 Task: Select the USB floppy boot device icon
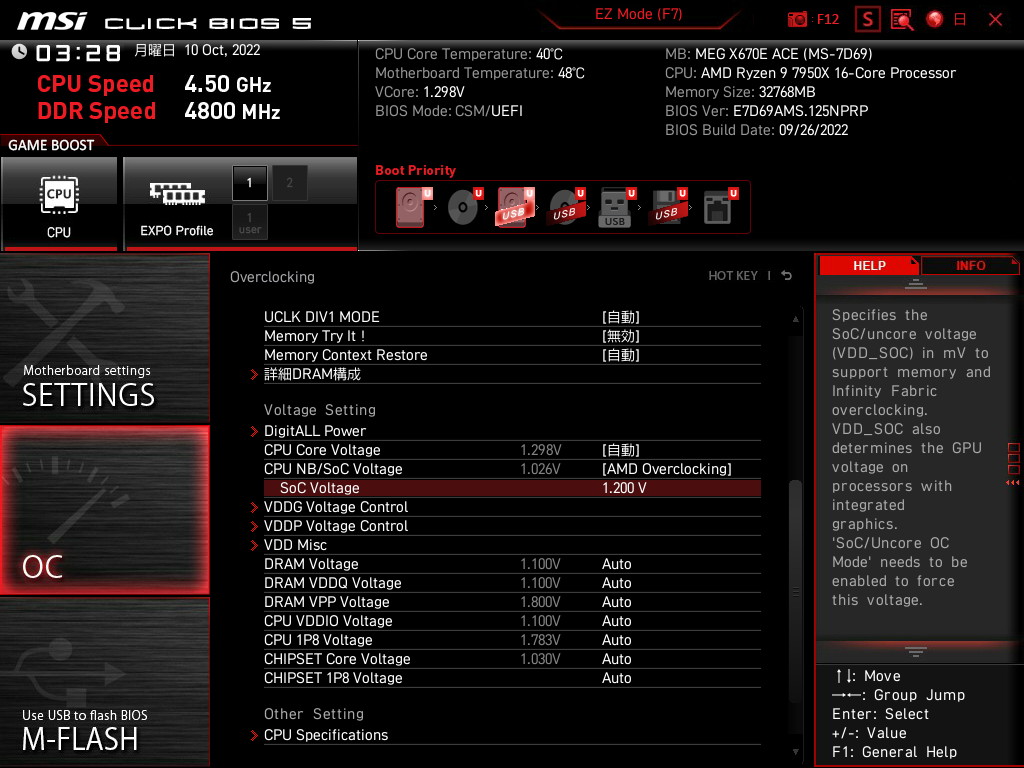[x=667, y=207]
